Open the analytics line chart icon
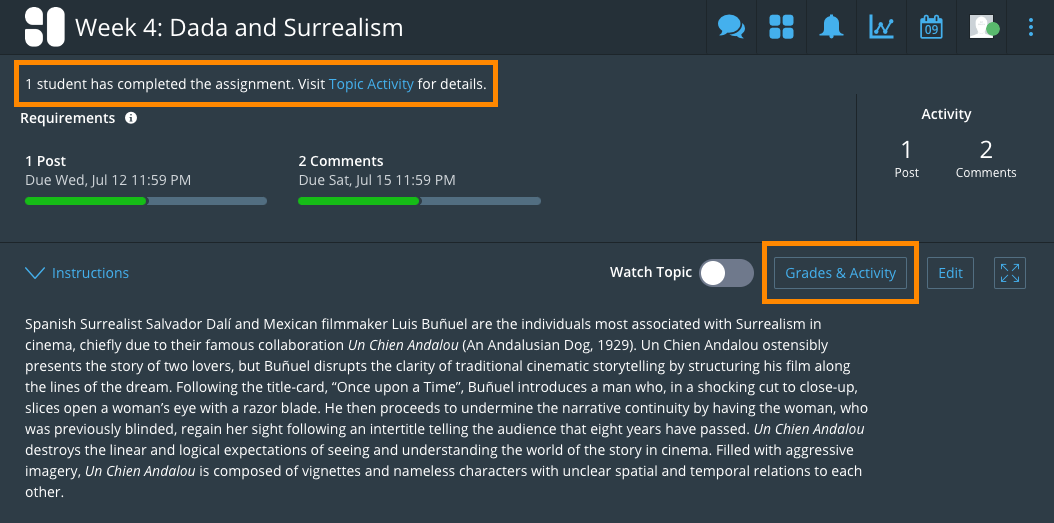Screen dimensions: 1054x523 [881, 27]
